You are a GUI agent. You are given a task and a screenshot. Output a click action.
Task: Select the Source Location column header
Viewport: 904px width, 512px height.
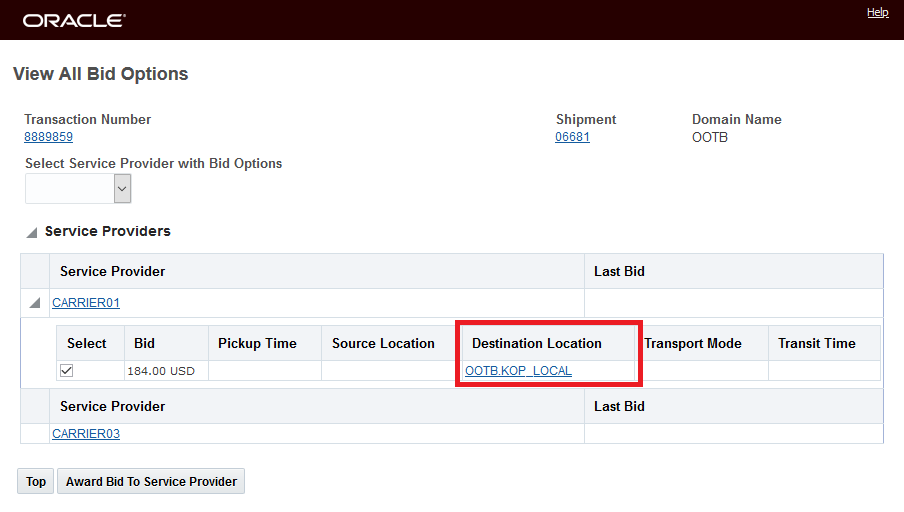coord(383,343)
